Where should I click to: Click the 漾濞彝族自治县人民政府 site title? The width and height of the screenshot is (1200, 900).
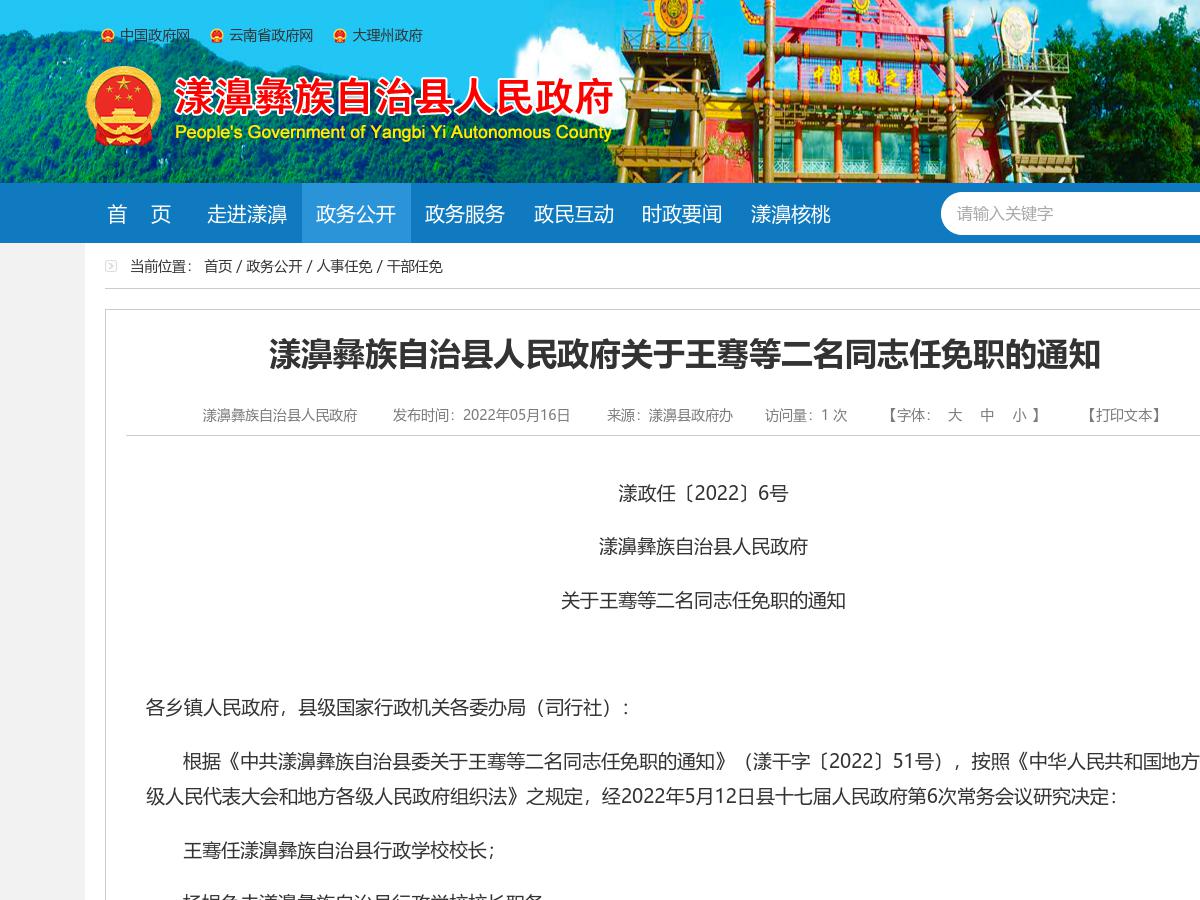click(x=394, y=97)
